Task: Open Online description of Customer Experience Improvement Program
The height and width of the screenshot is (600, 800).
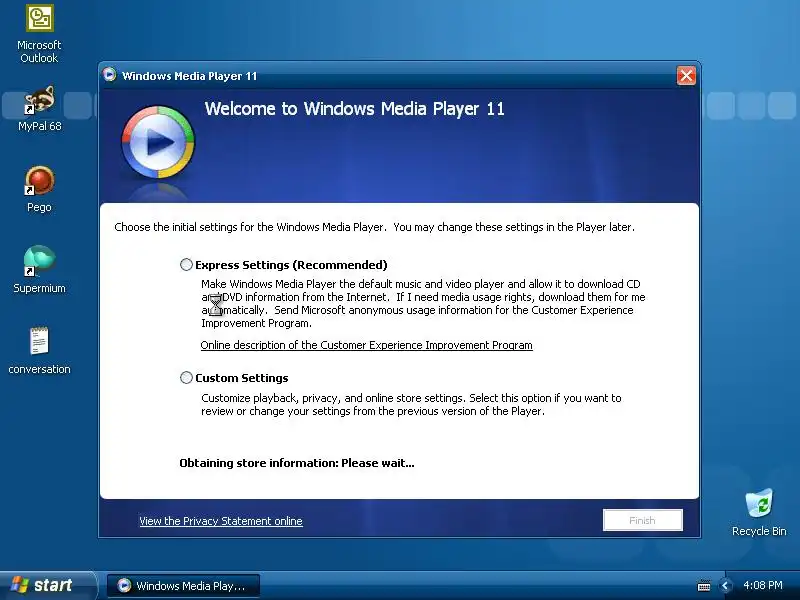Action: (x=366, y=345)
